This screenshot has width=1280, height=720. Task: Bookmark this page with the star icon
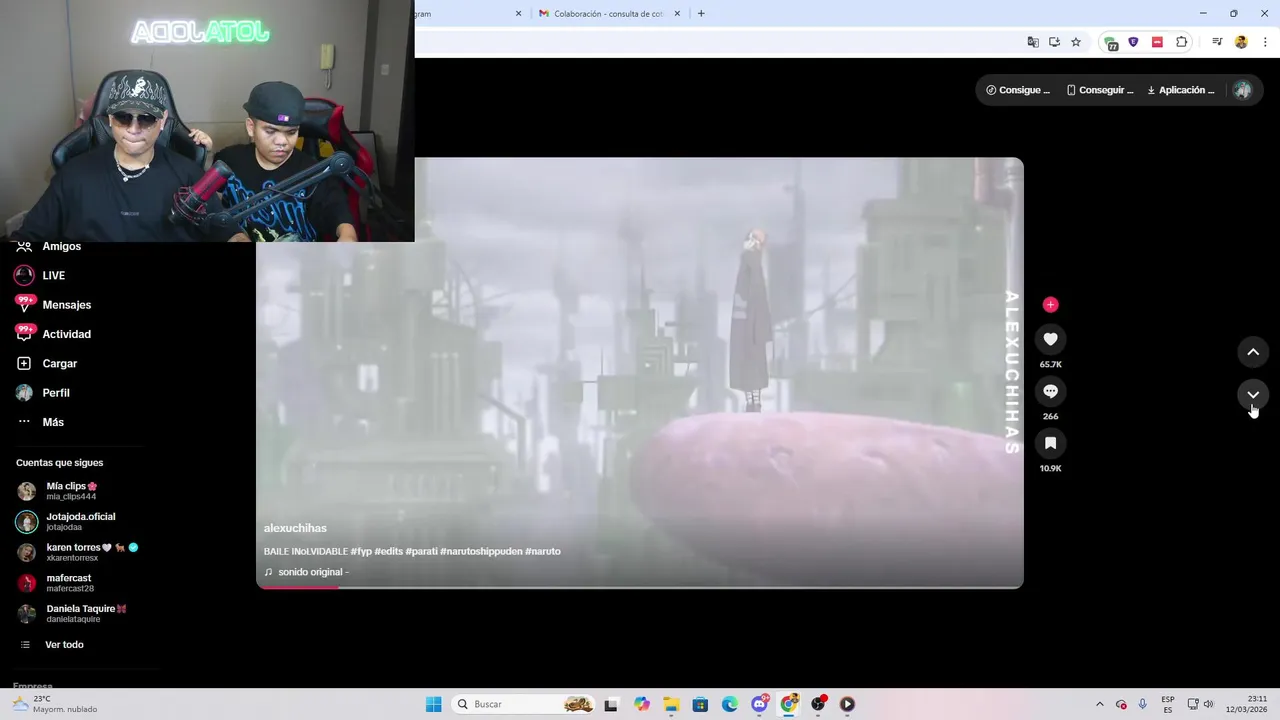[1076, 42]
